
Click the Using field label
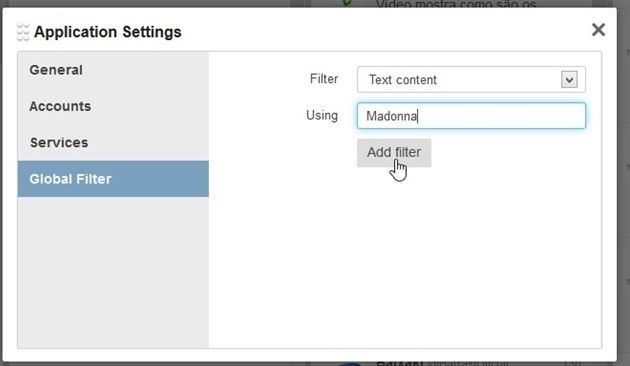click(322, 115)
